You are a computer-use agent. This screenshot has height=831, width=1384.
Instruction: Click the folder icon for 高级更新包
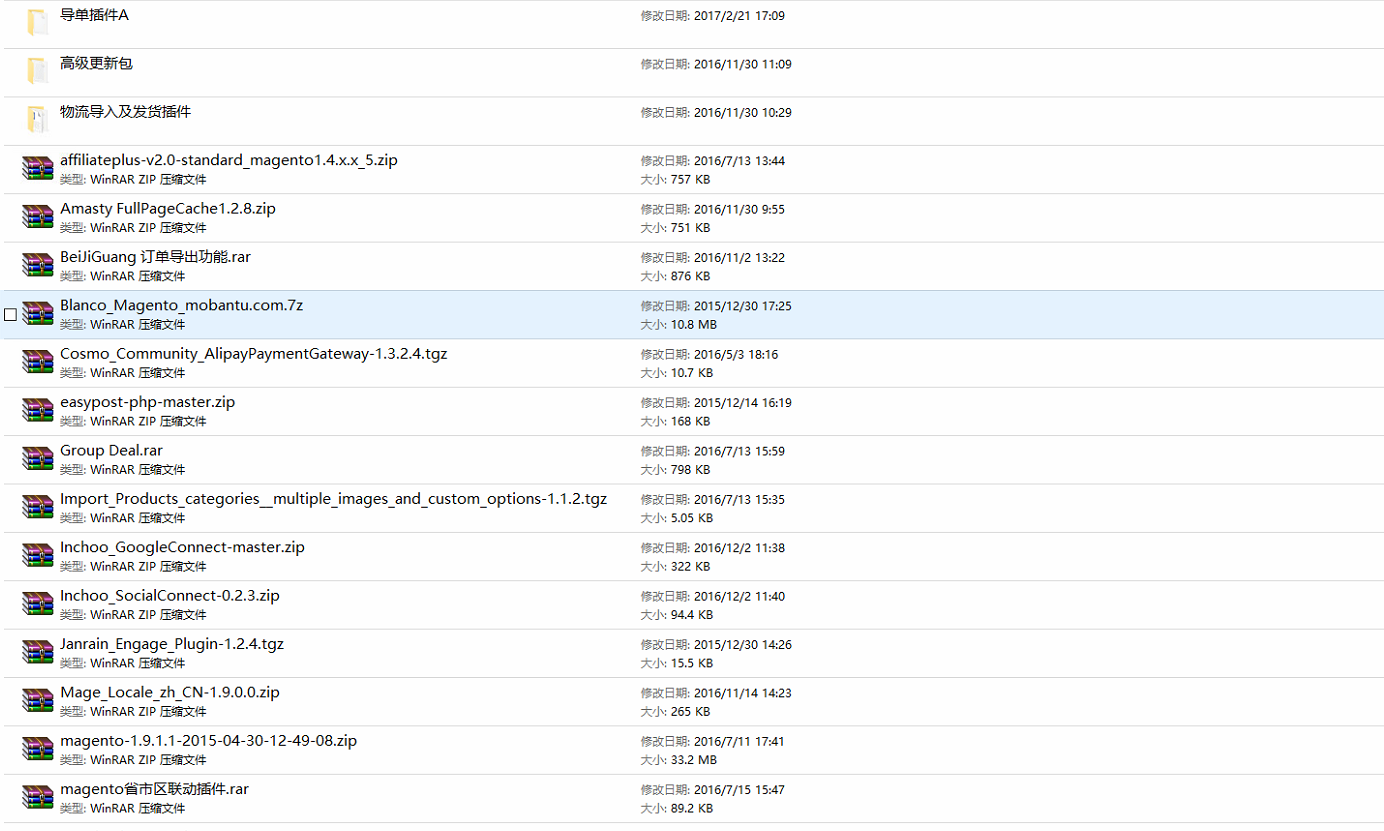point(37,71)
